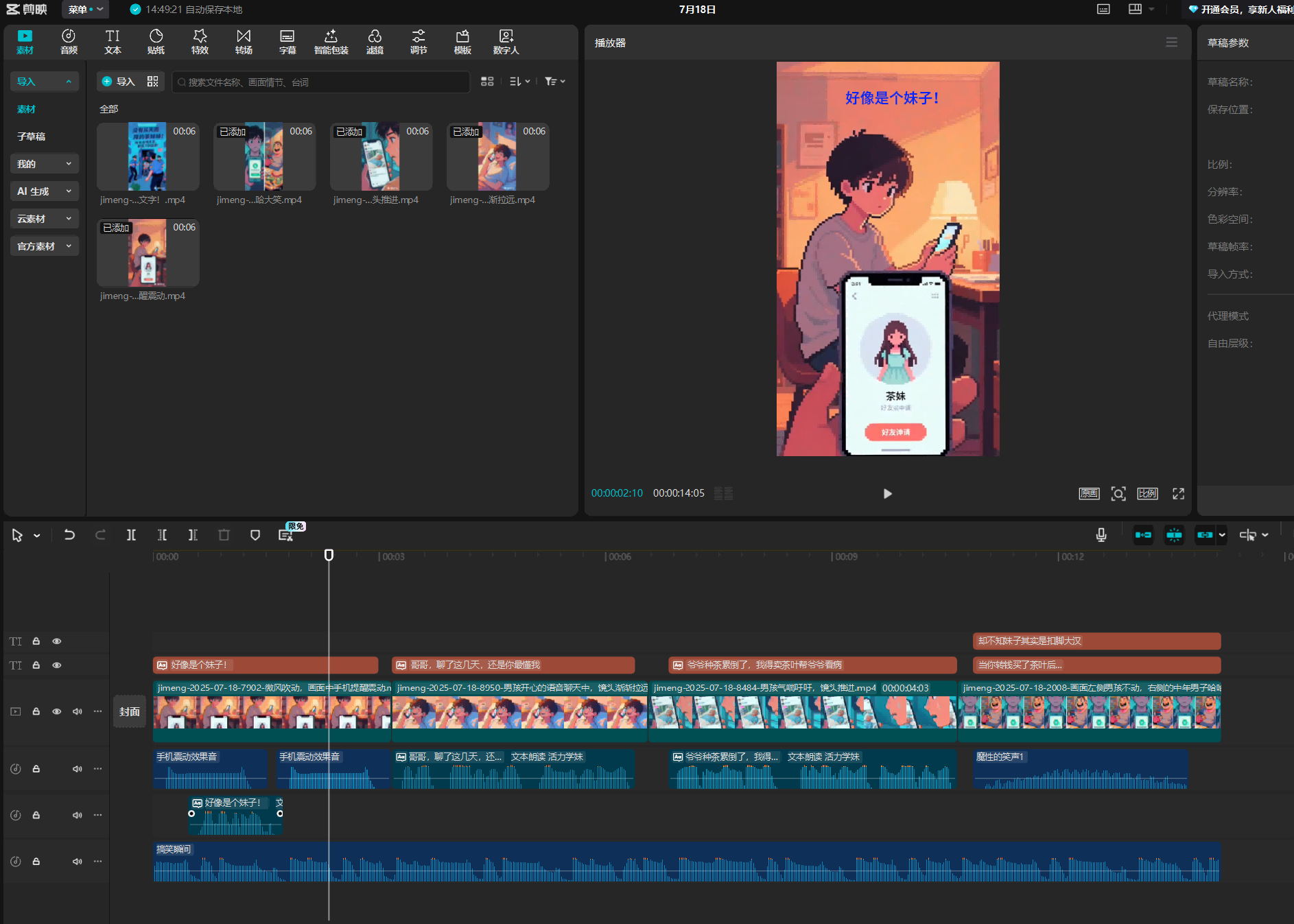Open the linkage options dropdown arrow
Viewport: 1294px width, 924px height.
(1222, 535)
